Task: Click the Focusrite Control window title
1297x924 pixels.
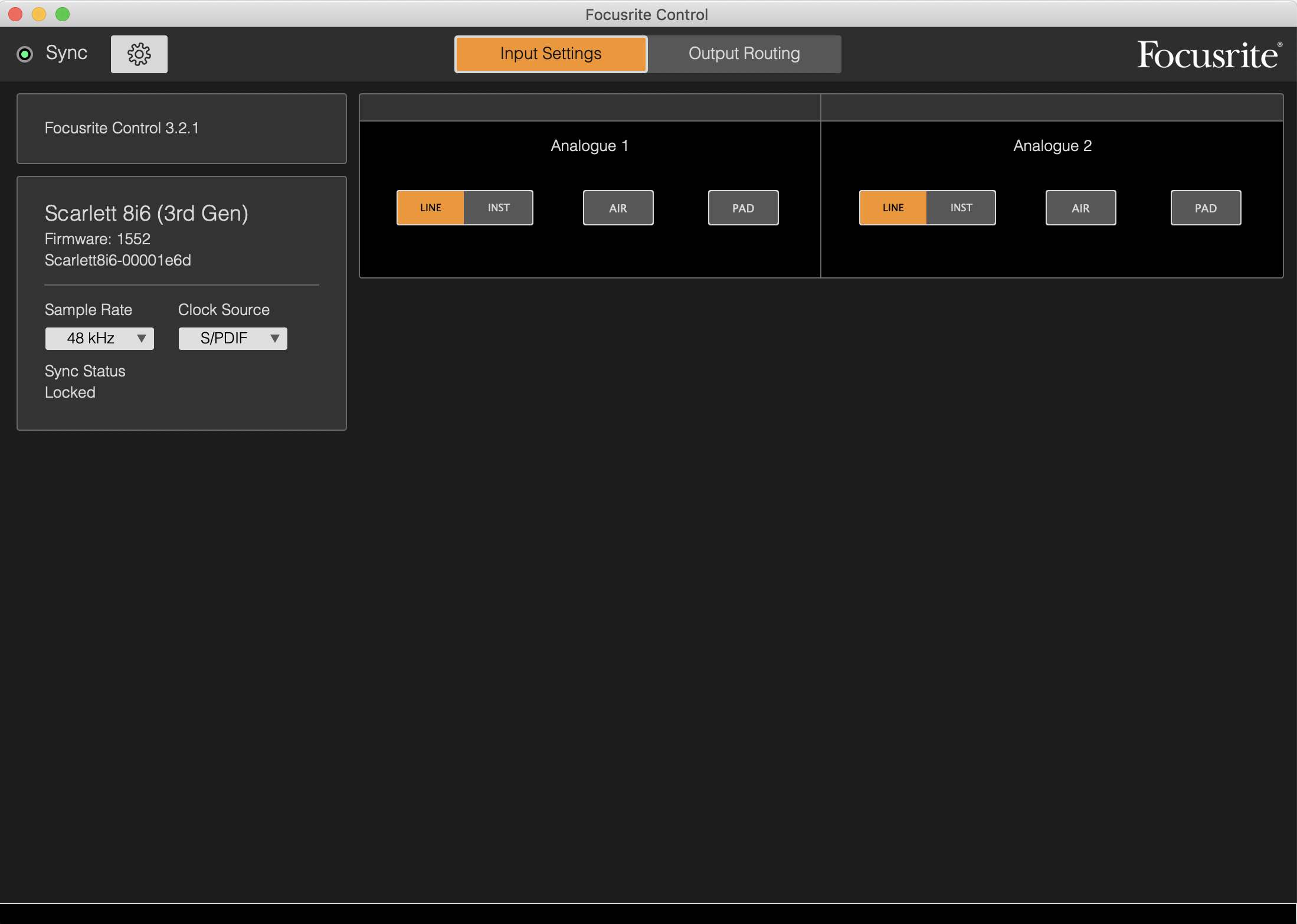Action: [x=647, y=15]
